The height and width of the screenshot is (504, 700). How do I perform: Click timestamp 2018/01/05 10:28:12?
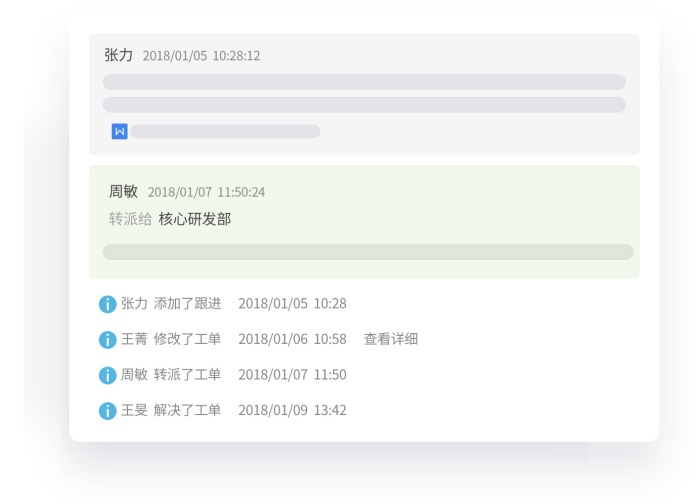click(201, 56)
